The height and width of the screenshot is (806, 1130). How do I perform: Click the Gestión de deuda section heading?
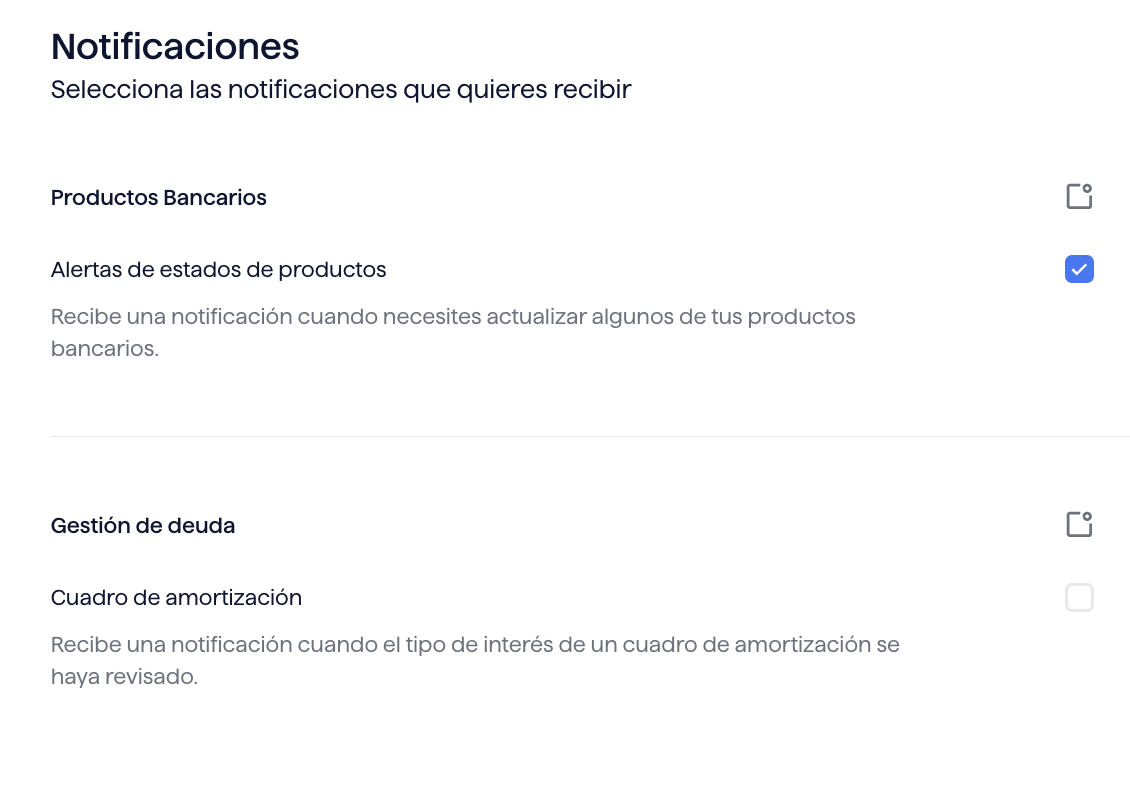click(x=143, y=526)
